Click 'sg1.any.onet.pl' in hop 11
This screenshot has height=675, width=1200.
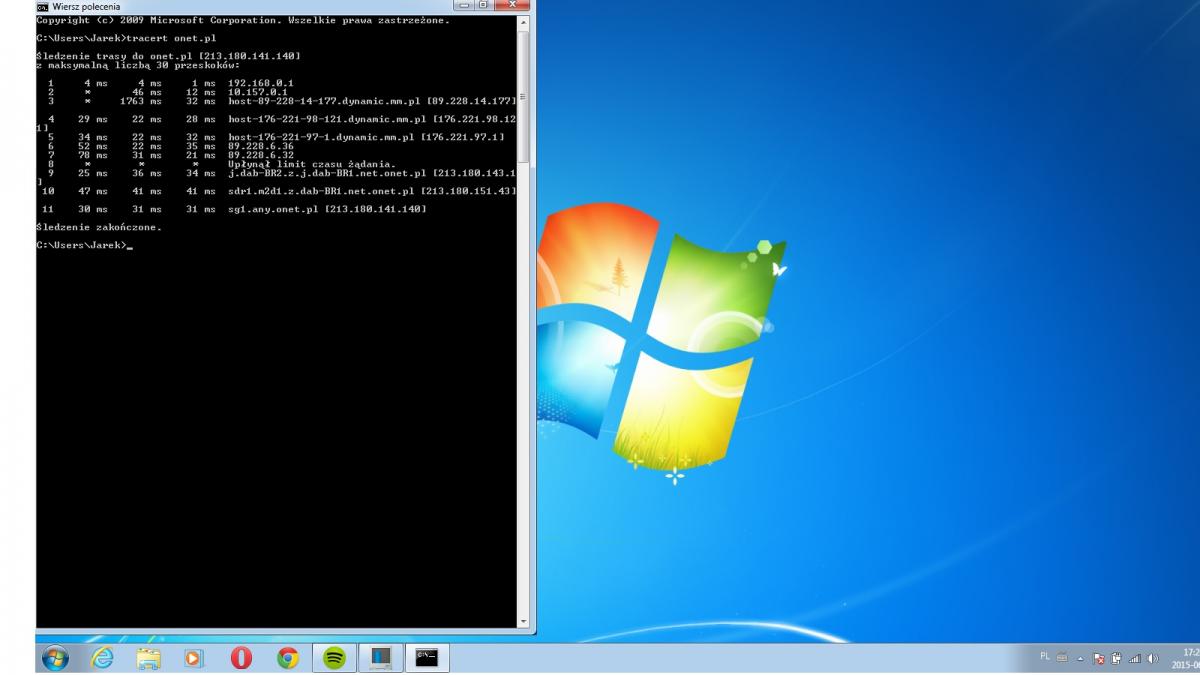(x=273, y=209)
